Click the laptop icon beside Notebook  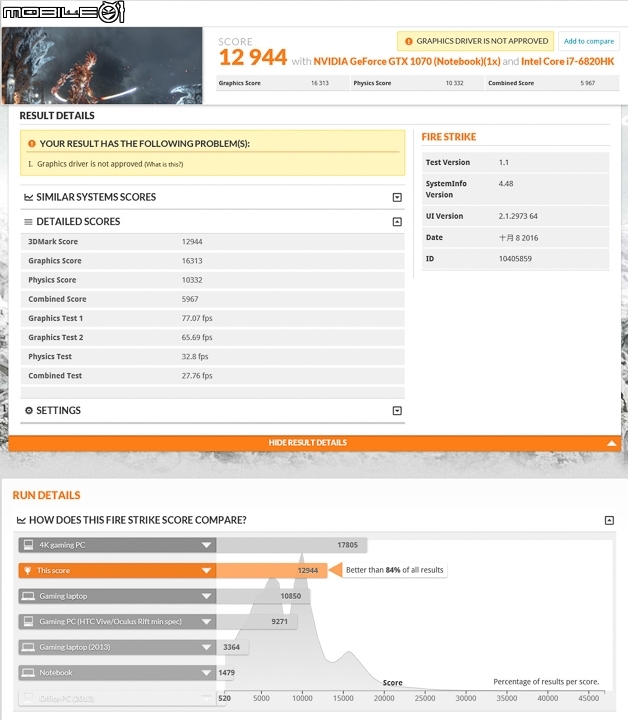28,673
